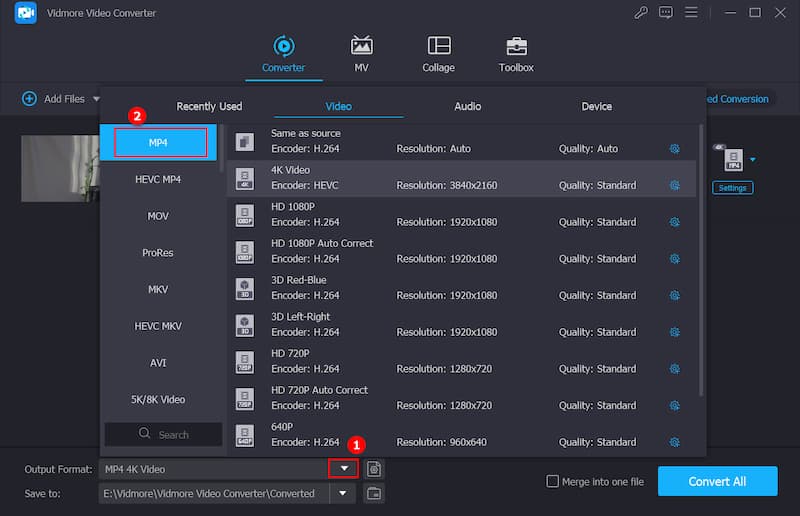Select the Recently Used tab
800x516 pixels.
click(x=209, y=106)
